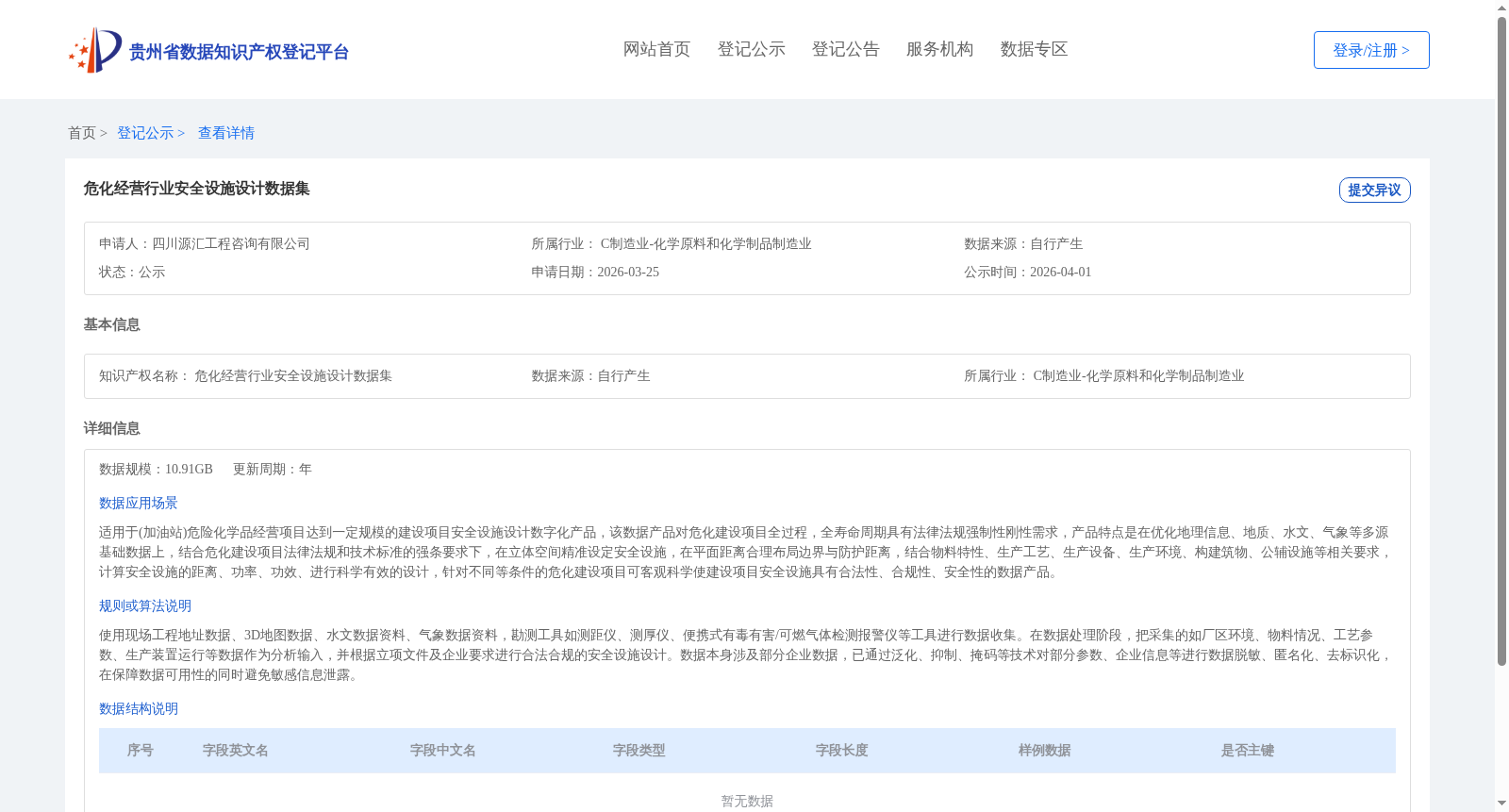Click the 详细信息 section heading
The width and height of the screenshot is (1509, 812).
click(x=111, y=428)
